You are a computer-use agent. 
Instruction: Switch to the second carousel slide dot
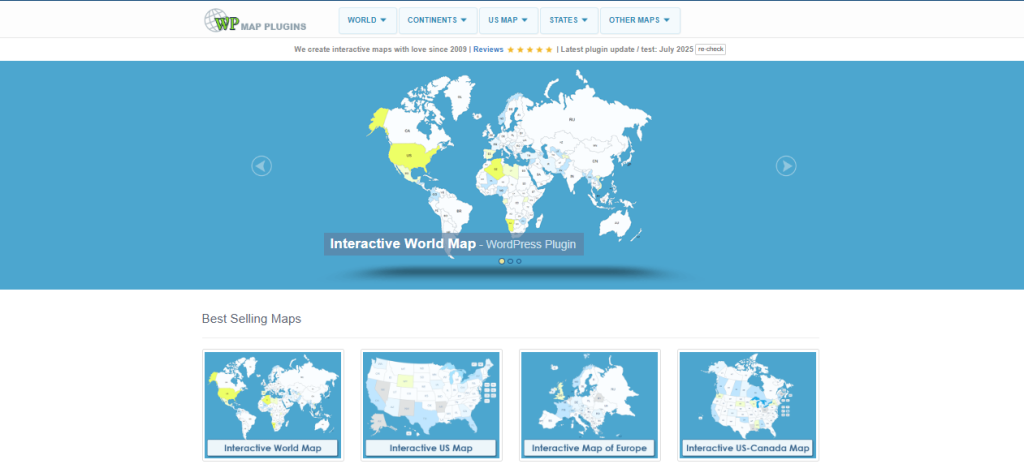[x=510, y=261]
